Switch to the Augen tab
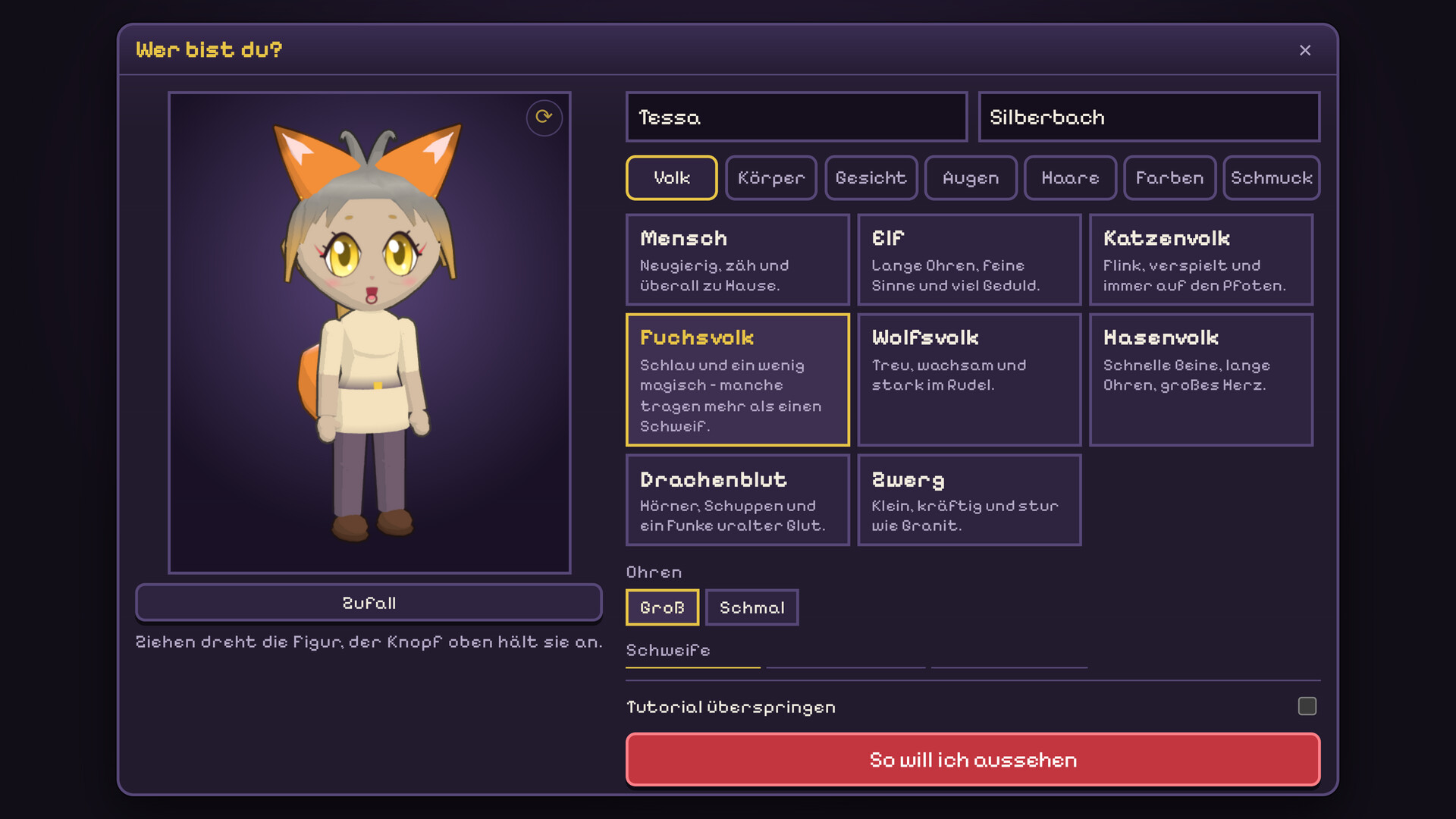The image size is (1456, 819). tap(970, 178)
